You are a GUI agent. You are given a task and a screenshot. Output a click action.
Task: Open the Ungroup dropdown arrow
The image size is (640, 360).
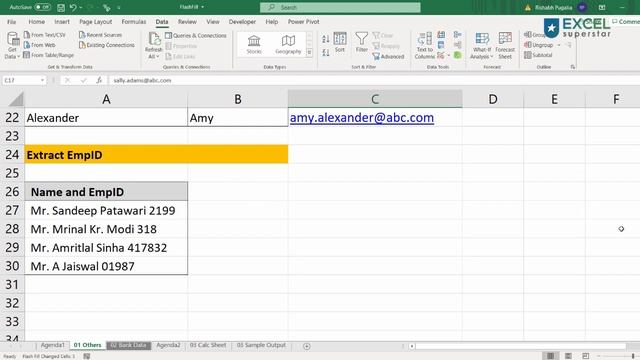click(559, 45)
